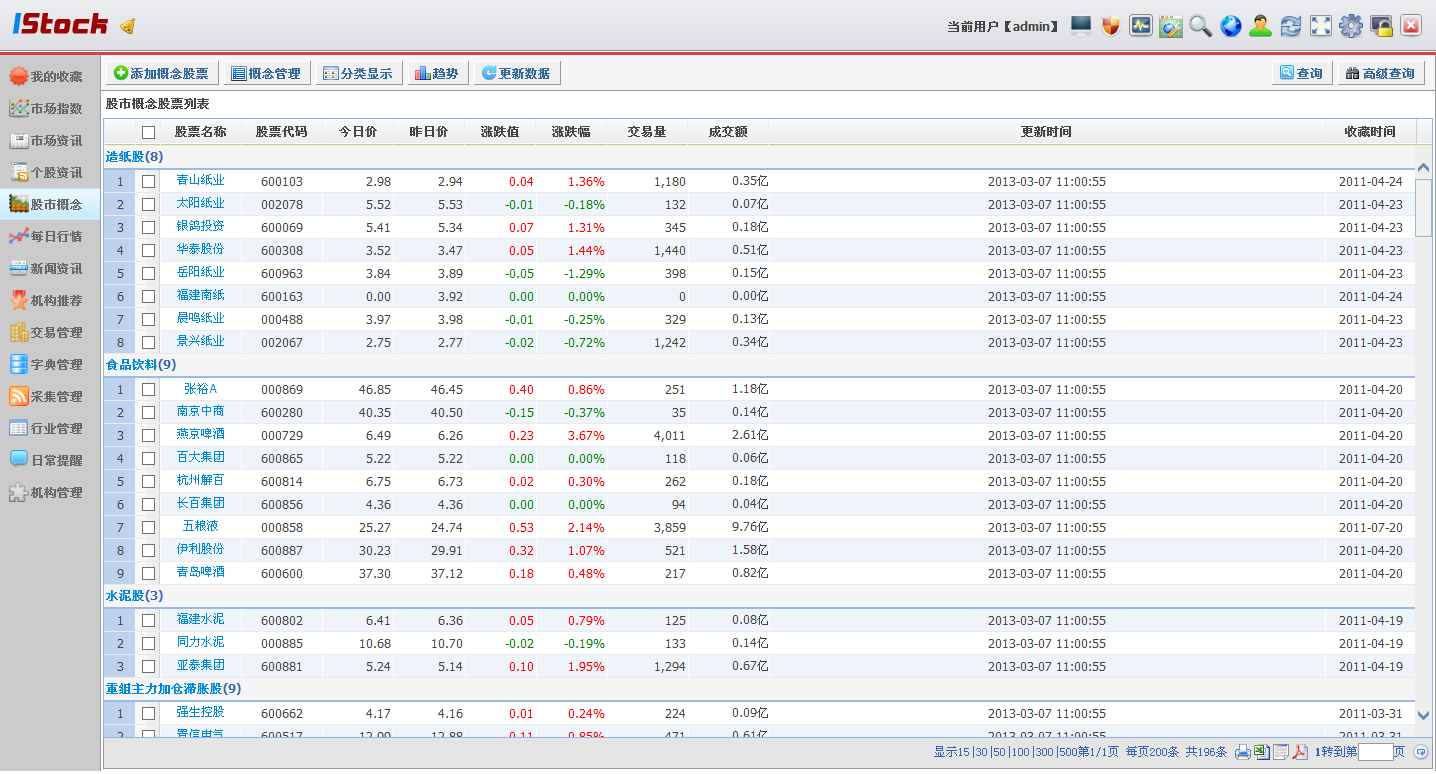Check the box for 强生控股 row
This screenshot has width=1436, height=774.
[148, 714]
